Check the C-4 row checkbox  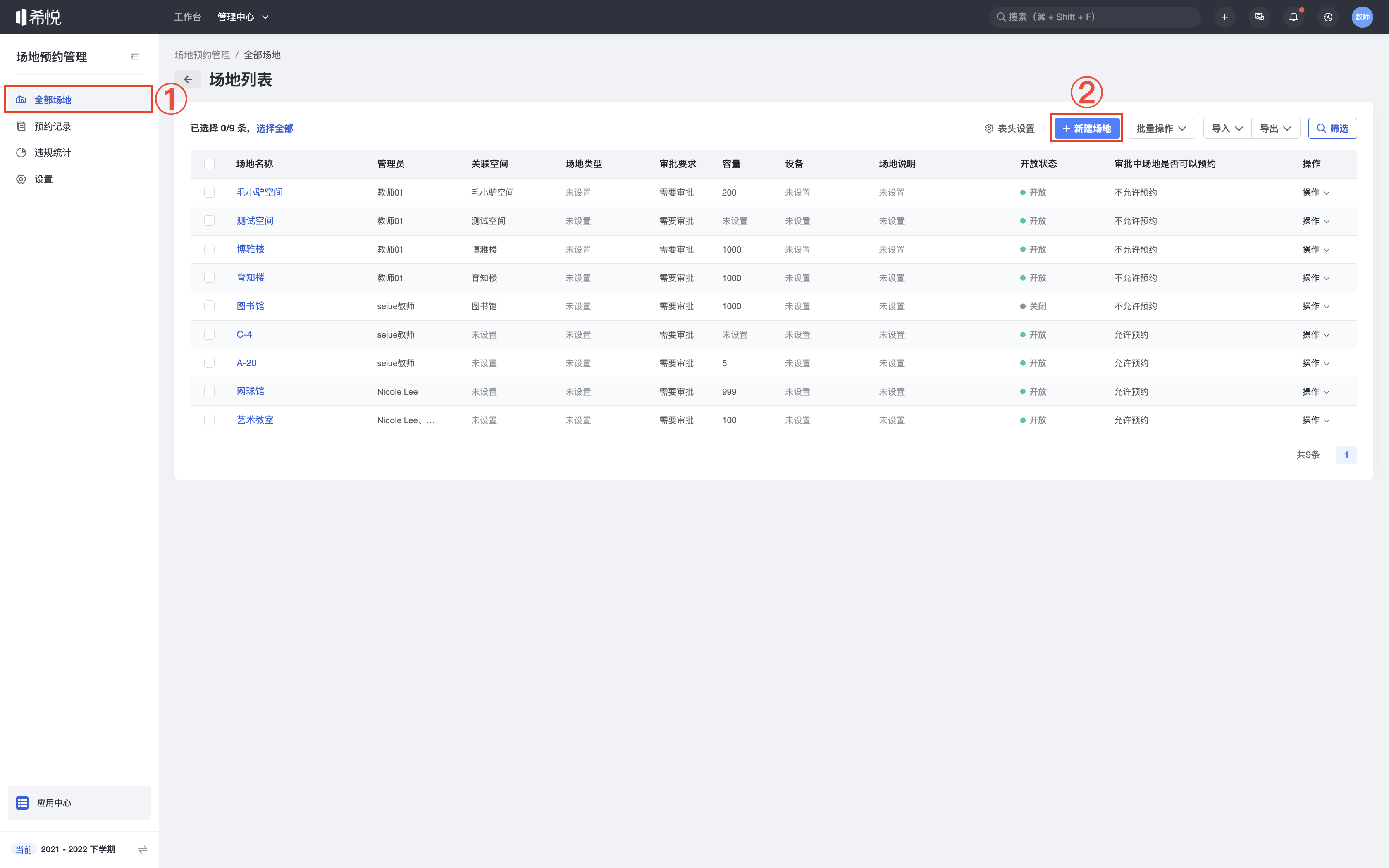pos(210,335)
